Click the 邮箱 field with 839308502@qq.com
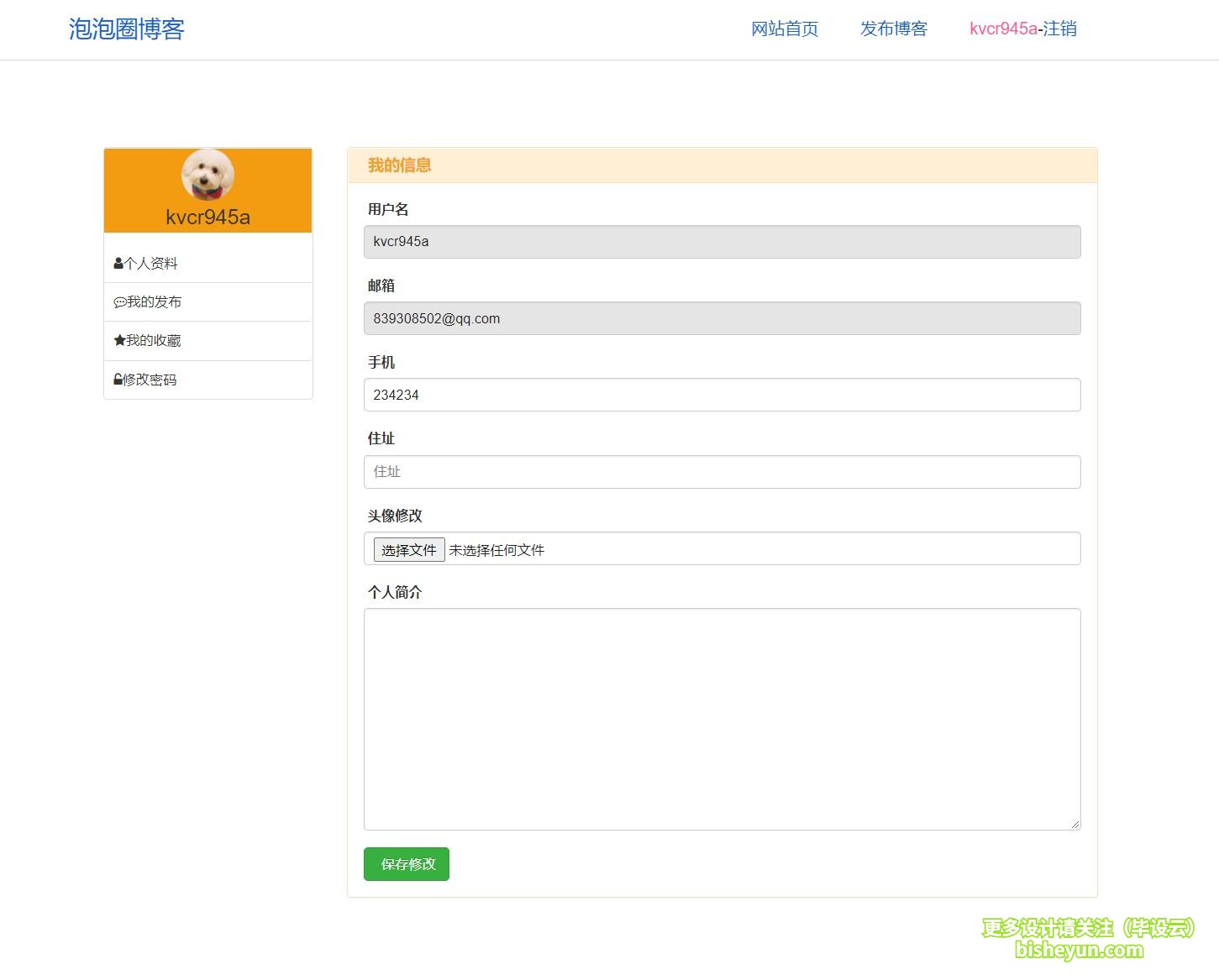Image resolution: width=1219 pixels, height=980 pixels. pos(722,318)
